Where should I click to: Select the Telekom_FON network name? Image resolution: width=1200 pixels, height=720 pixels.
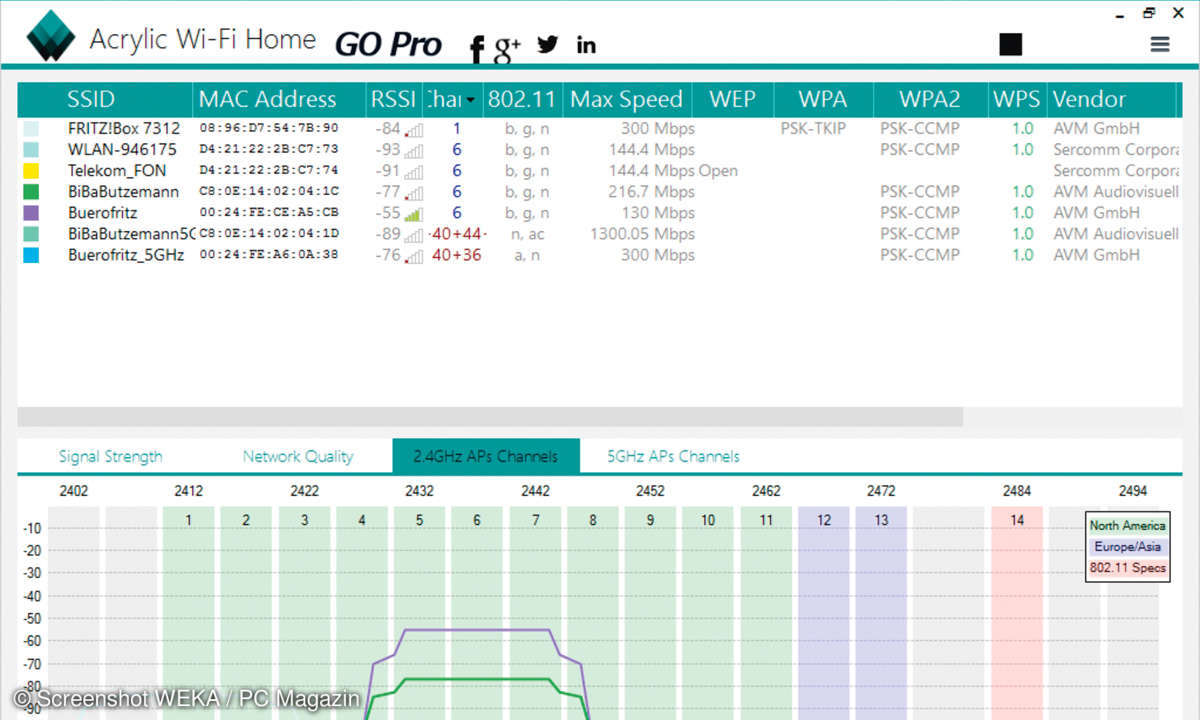(x=117, y=171)
